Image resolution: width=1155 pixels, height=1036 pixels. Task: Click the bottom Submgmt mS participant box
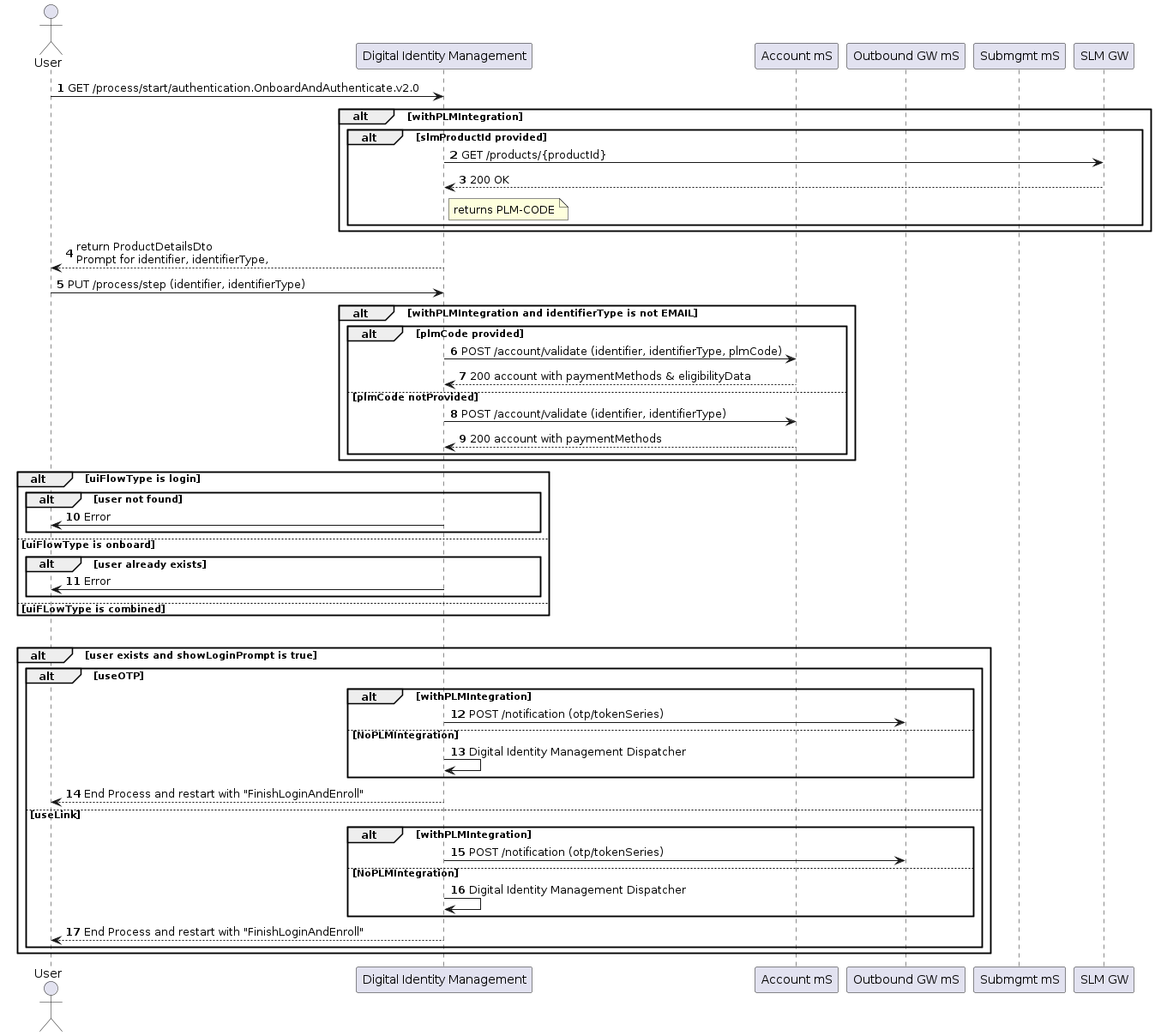click(1020, 979)
